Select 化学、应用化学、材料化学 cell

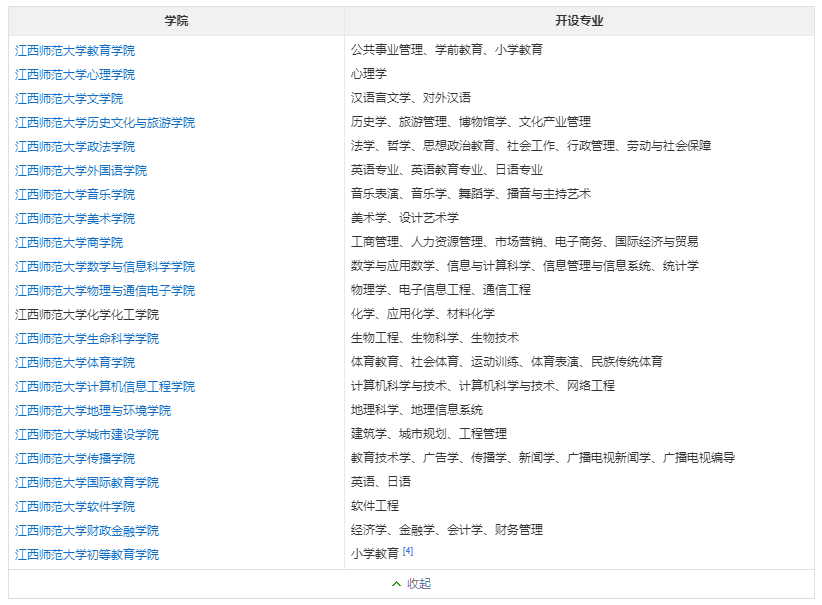pyautogui.click(x=423, y=314)
